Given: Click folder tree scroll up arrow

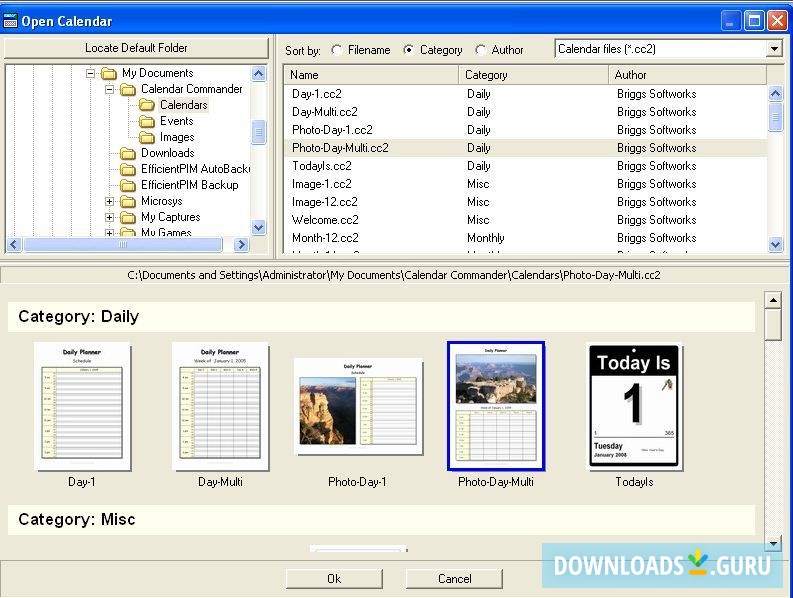Looking at the screenshot, I should tap(258, 74).
